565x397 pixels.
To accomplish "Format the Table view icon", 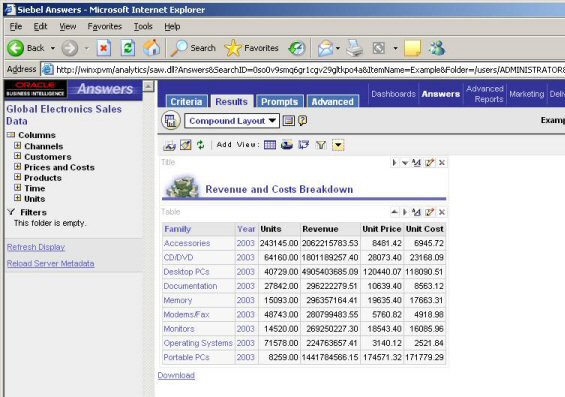I will 417,212.
